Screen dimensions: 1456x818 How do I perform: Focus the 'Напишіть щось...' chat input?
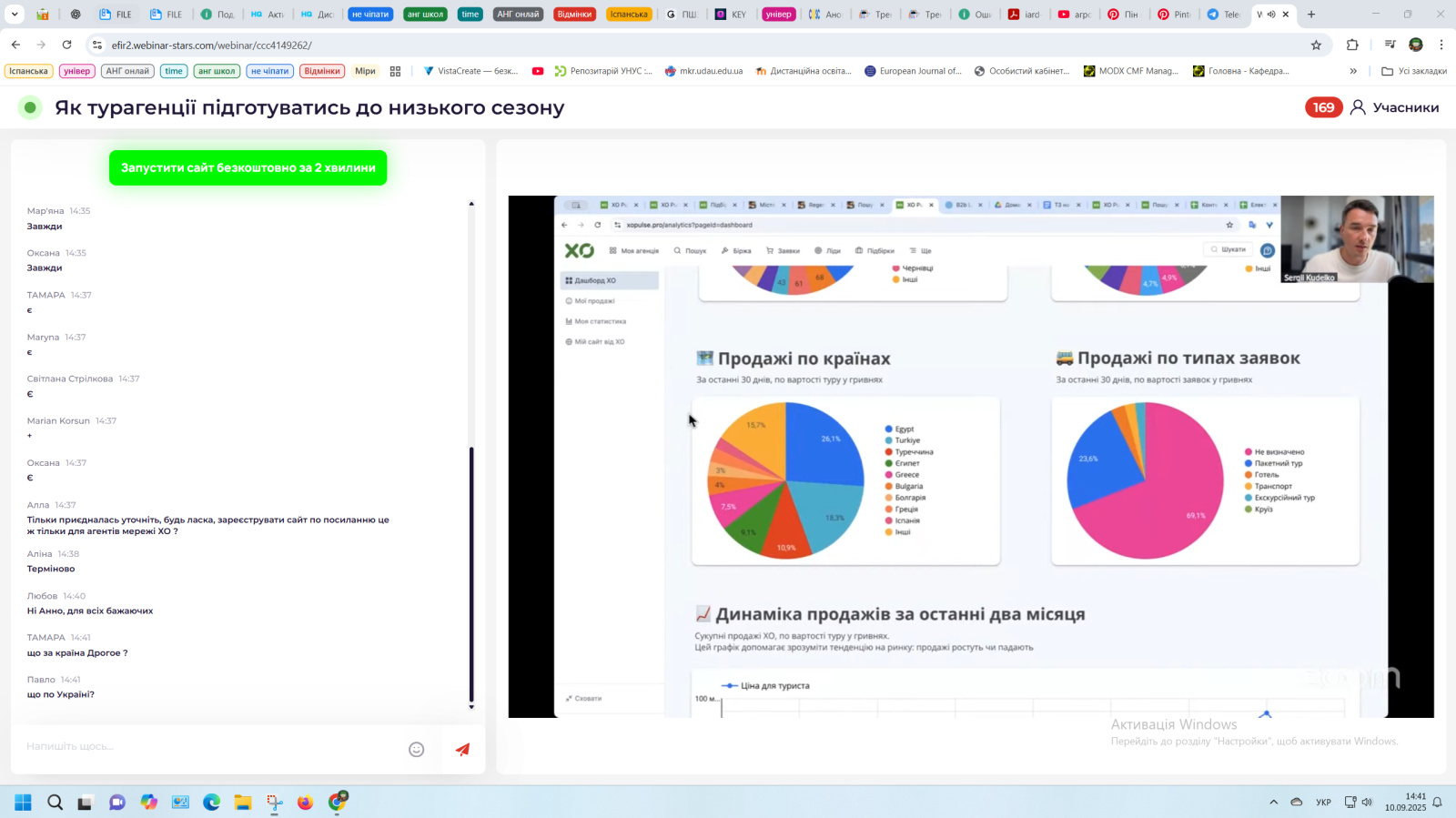click(211, 746)
